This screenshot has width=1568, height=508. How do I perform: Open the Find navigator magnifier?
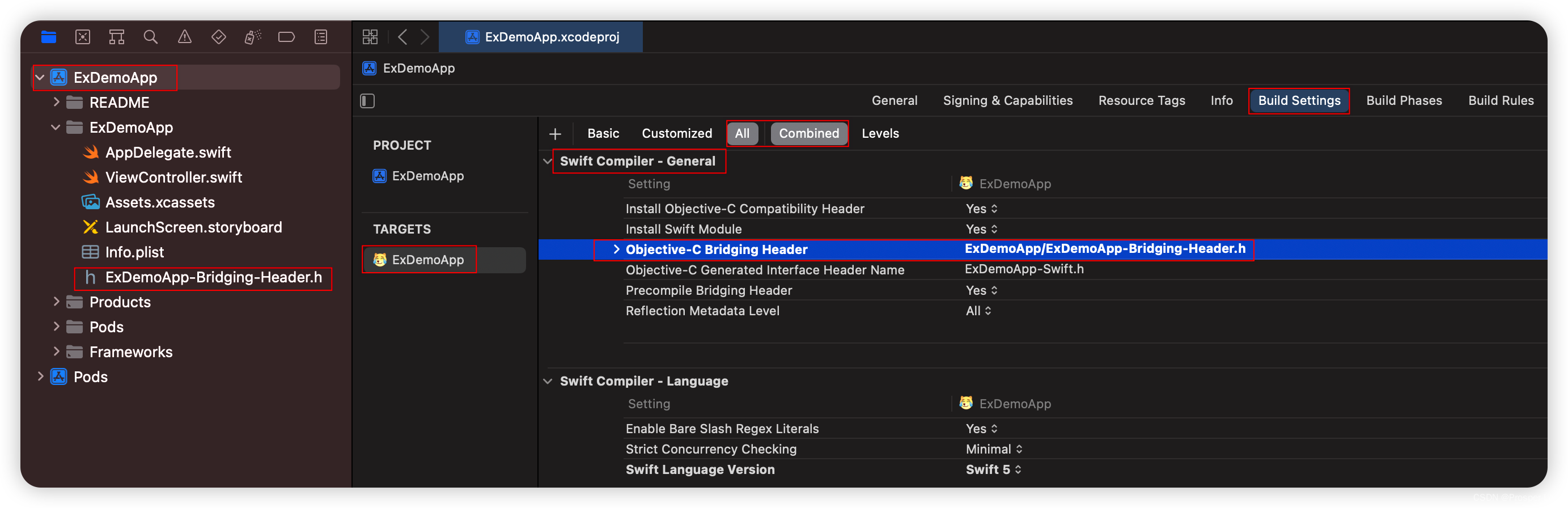pos(150,37)
